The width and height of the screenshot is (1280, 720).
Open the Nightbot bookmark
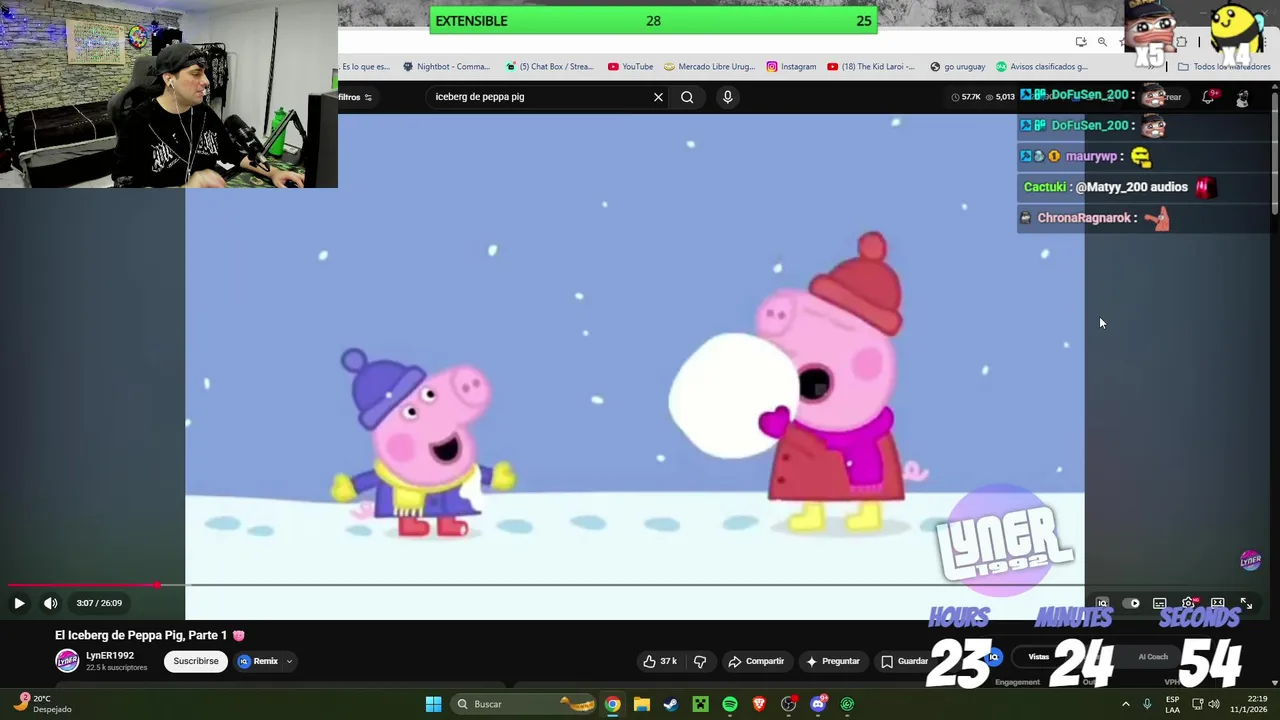click(x=446, y=67)
